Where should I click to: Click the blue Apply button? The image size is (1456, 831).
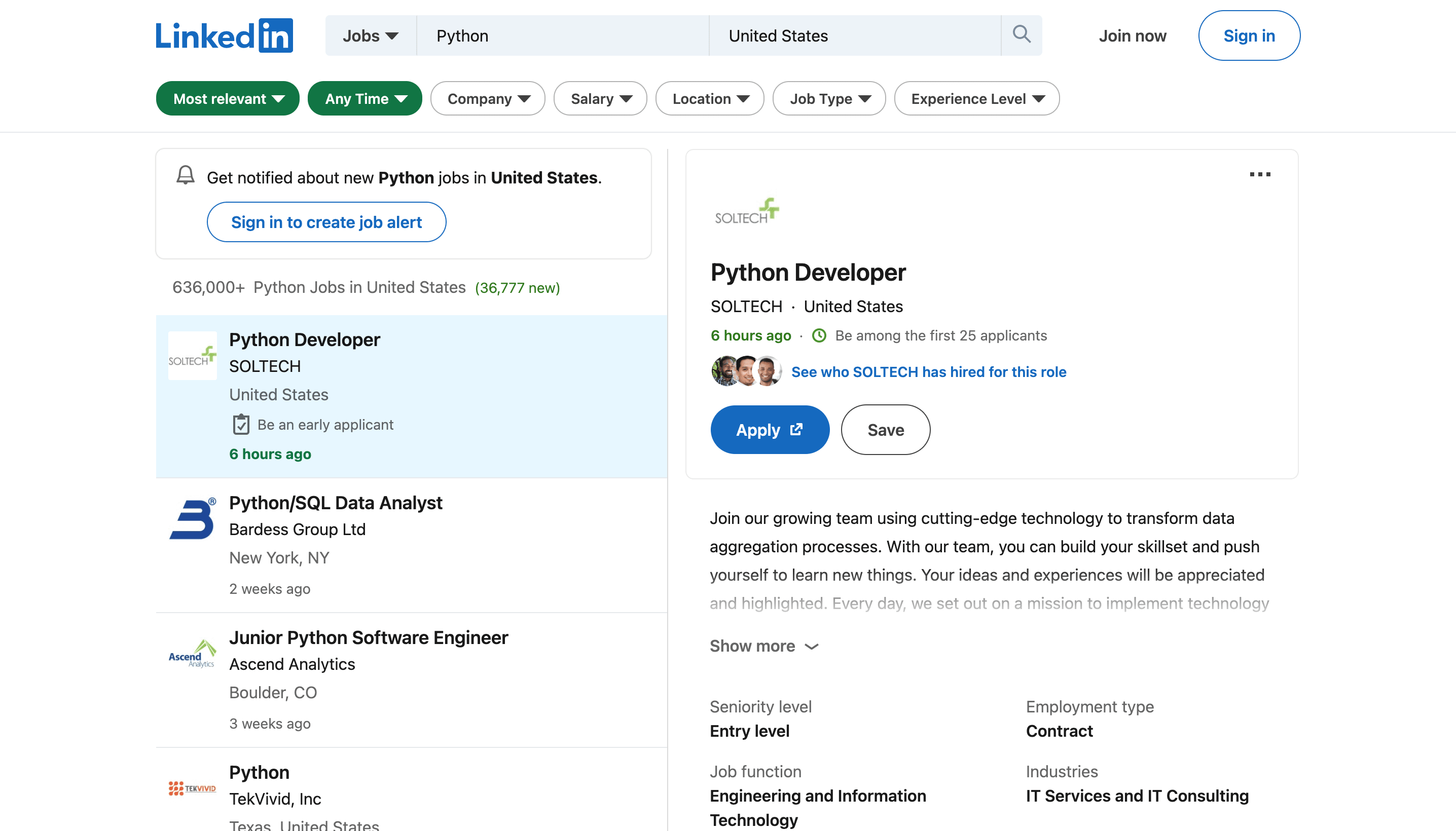point(769,429)
